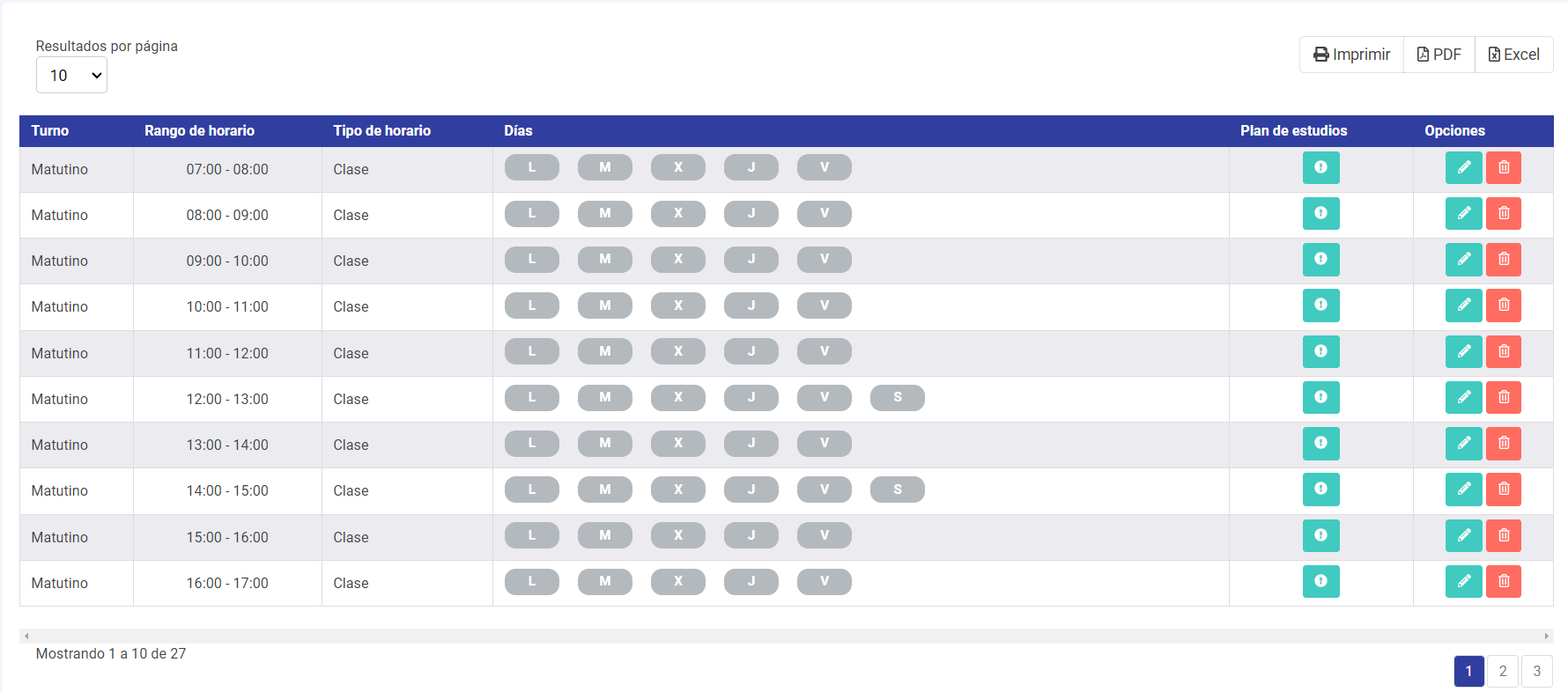Open plan de estudios for 08:00 - 09:00

(x=1320, y=213)
